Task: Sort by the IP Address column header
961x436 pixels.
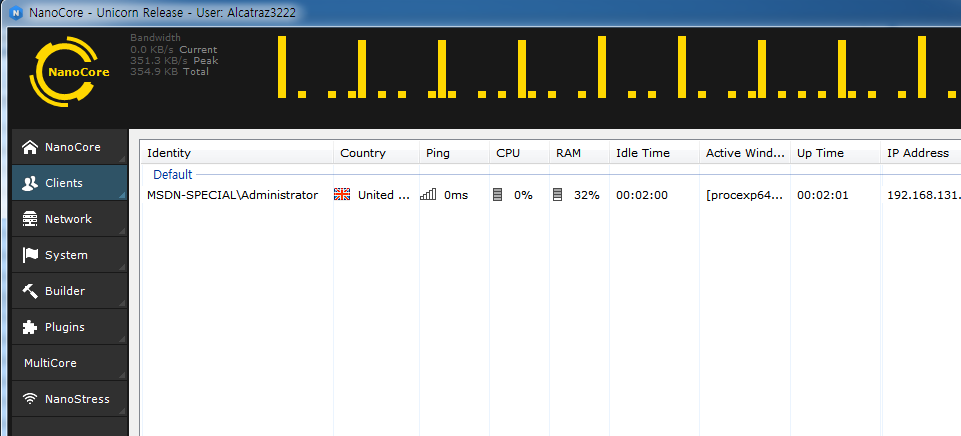Action: 921,153
